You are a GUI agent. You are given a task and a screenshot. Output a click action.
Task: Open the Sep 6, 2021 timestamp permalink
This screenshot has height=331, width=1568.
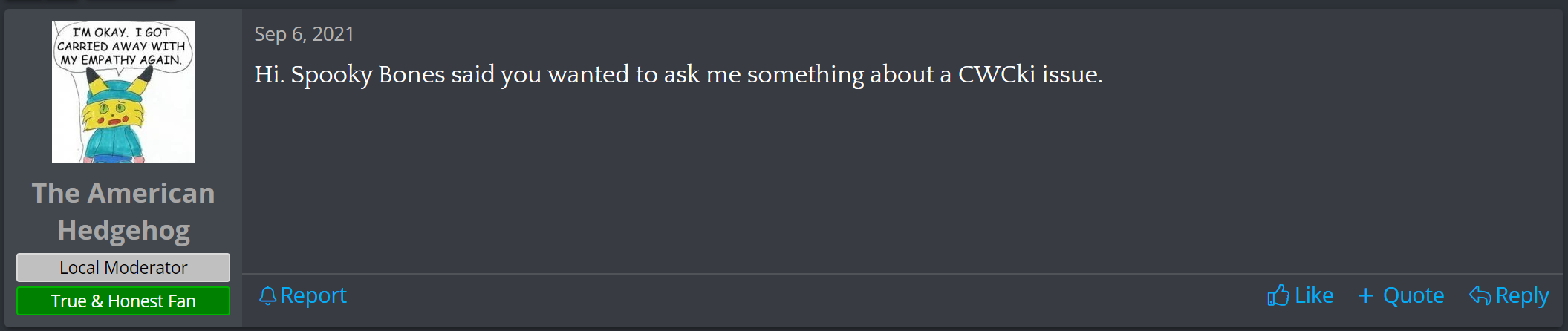click(304, 34)
